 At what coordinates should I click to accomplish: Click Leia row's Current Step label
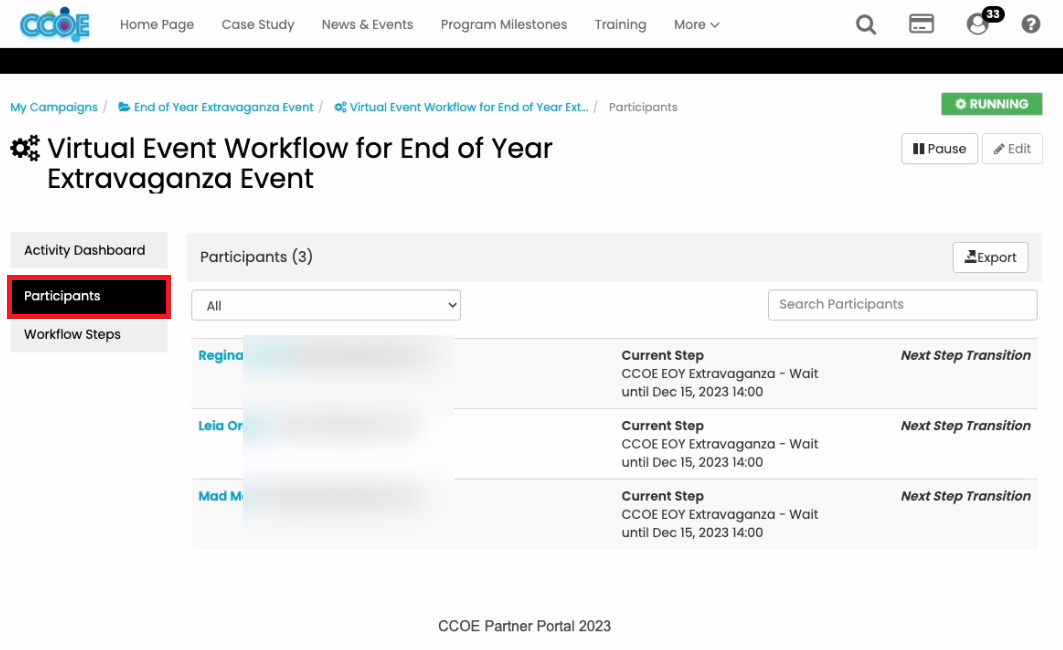pos(662,426)
